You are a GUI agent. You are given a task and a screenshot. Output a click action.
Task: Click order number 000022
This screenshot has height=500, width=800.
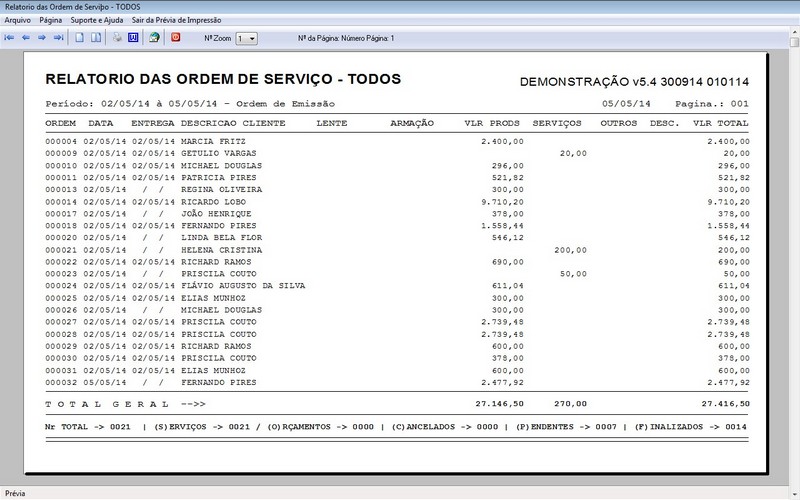click(61, 262)
